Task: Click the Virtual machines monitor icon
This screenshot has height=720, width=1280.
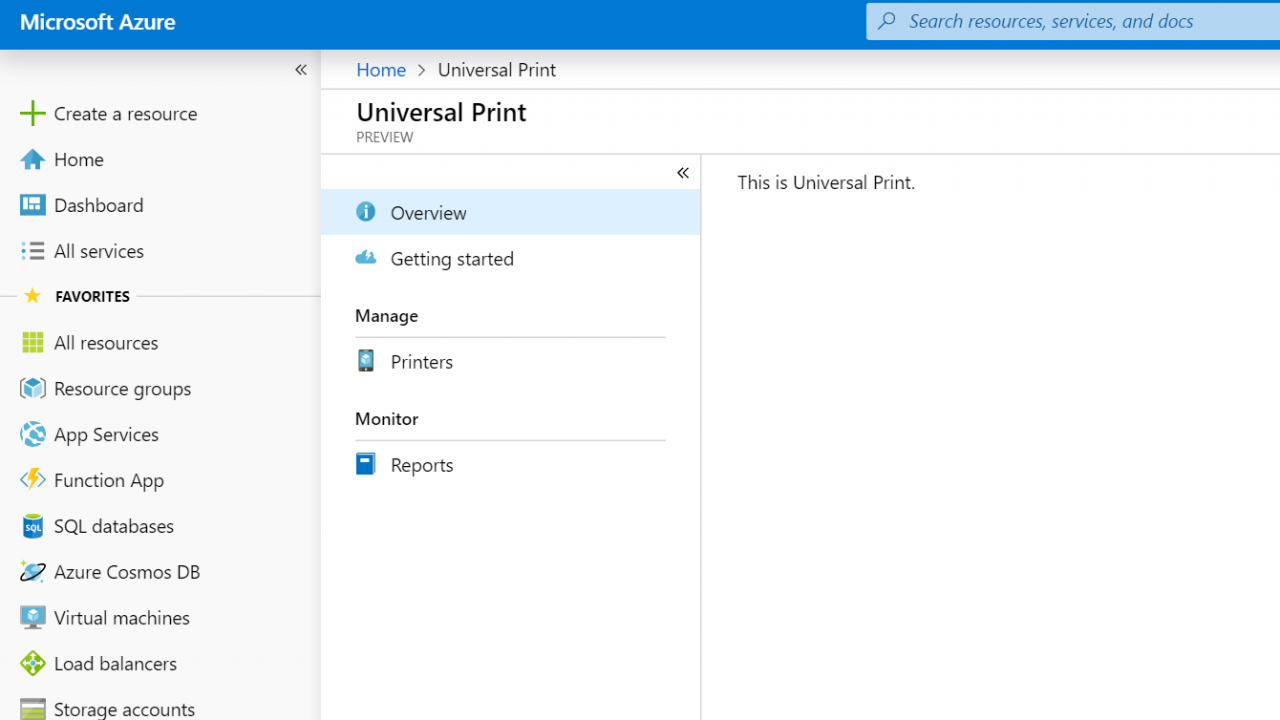Action: point(32,618)
